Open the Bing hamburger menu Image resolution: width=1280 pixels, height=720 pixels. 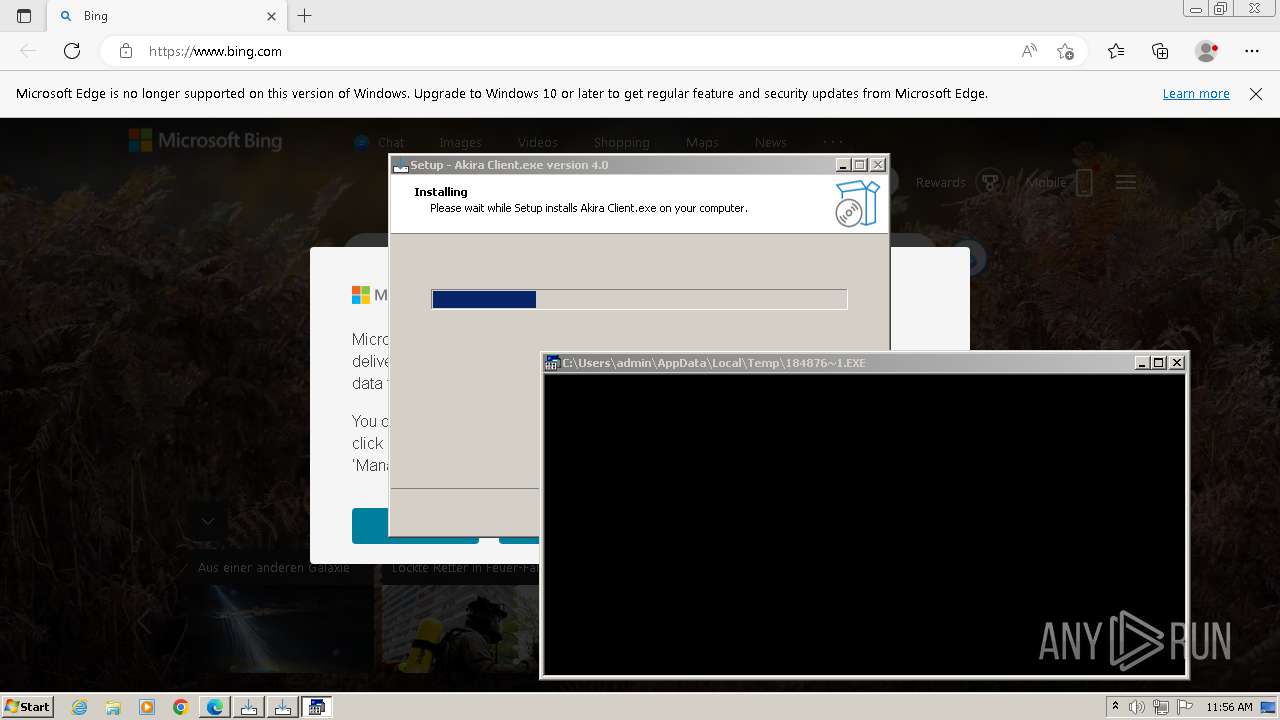point(1126,182)
